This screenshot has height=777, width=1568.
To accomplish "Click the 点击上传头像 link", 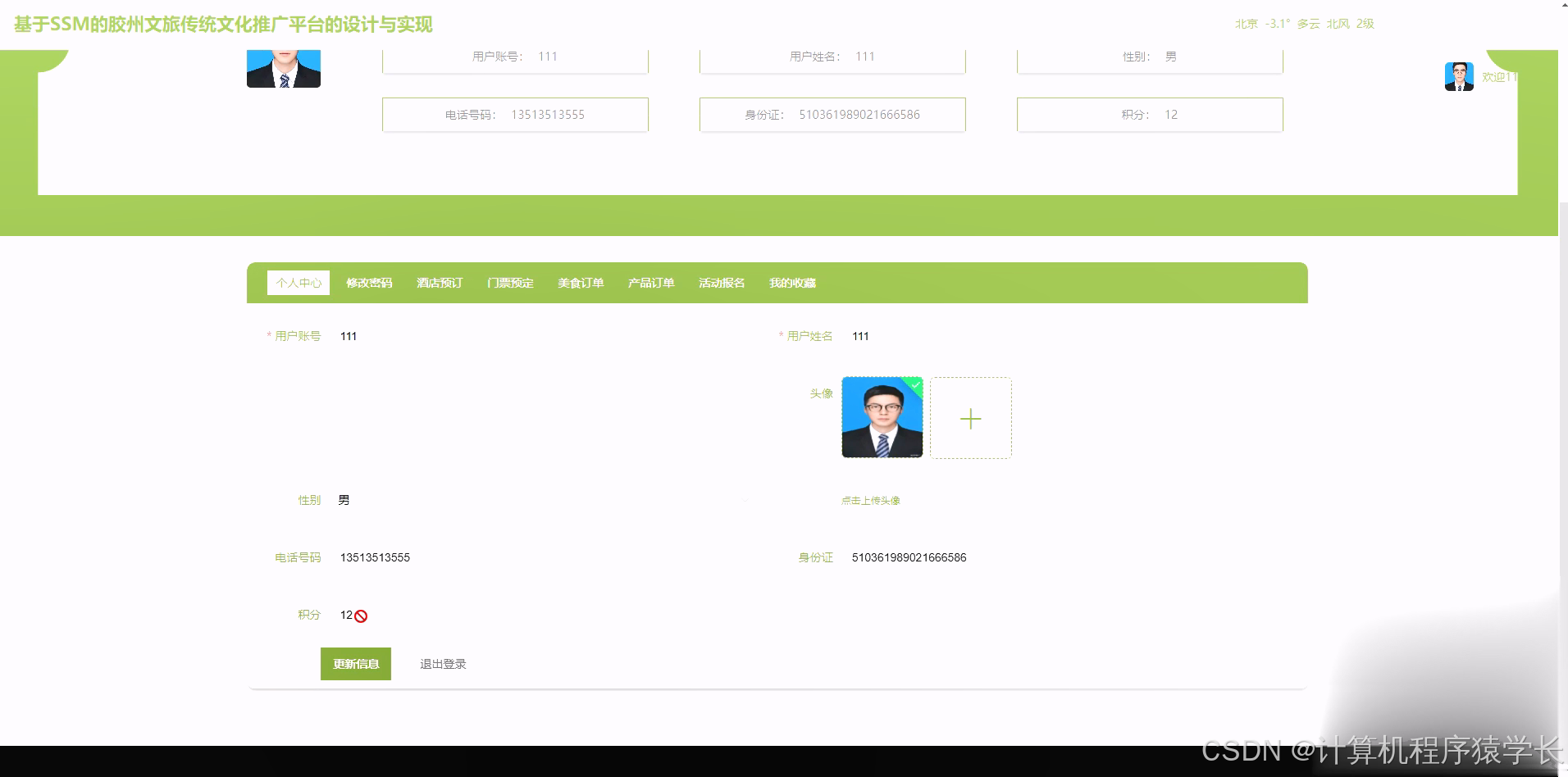I will (x=869, y=499).
